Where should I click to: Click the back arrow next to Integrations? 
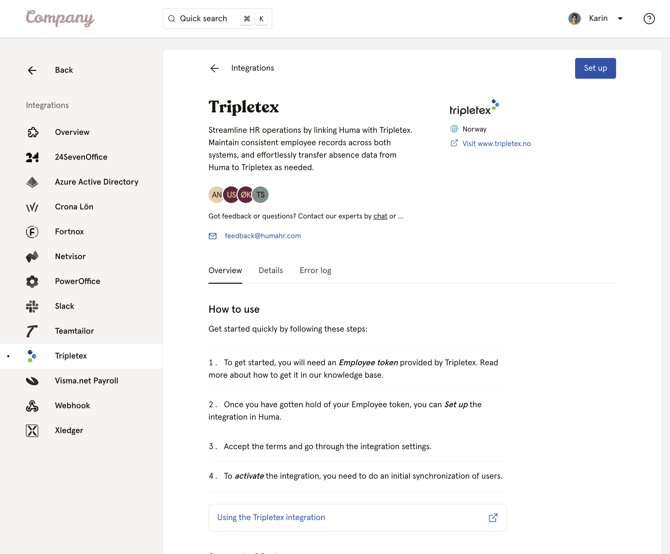coord(215,68)
